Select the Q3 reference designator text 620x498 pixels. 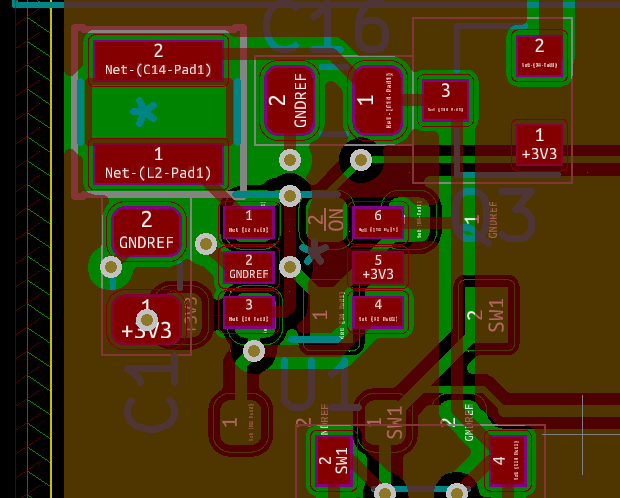pos(494,216)
